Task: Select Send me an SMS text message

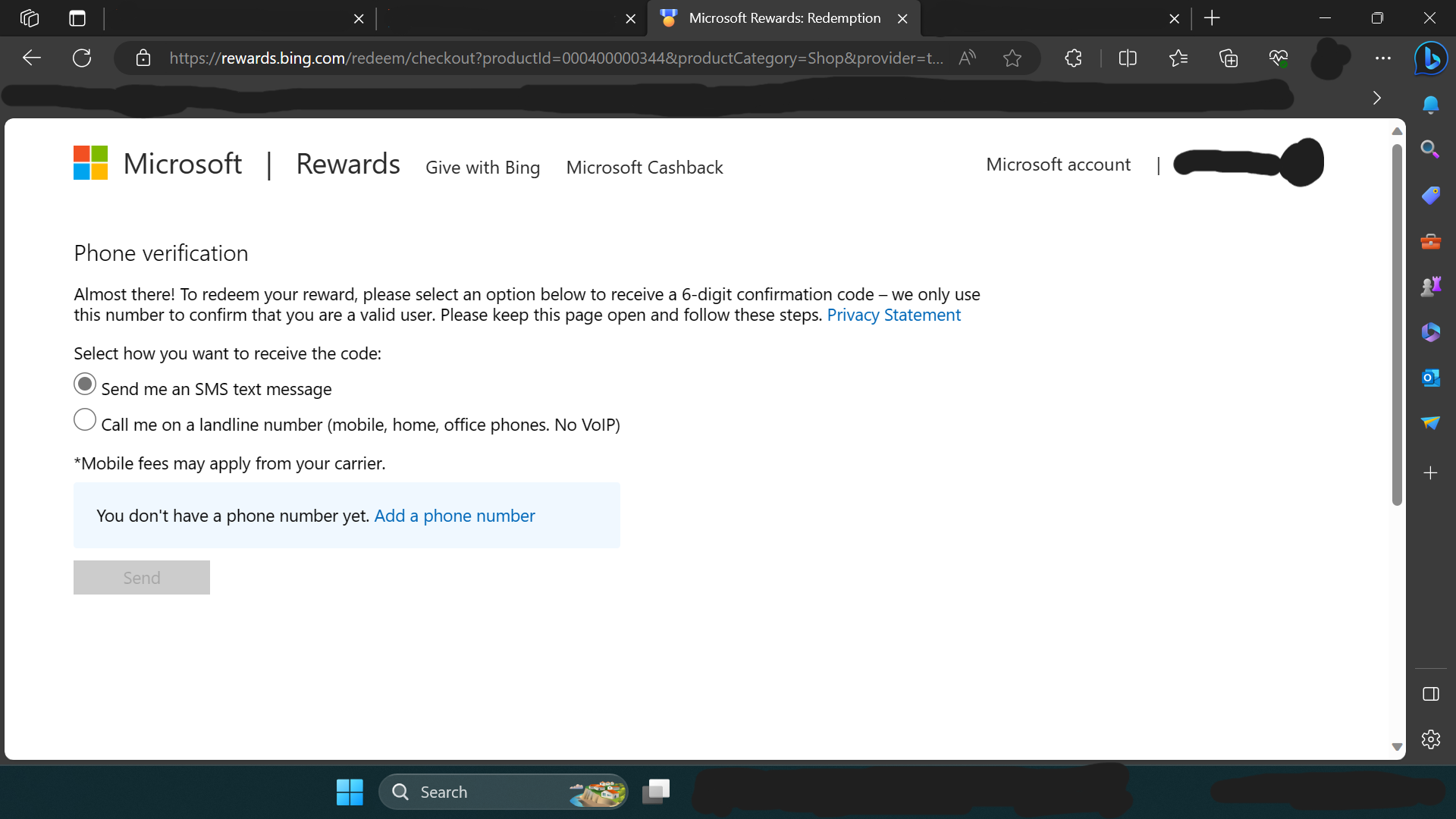Action: (85, 384)
